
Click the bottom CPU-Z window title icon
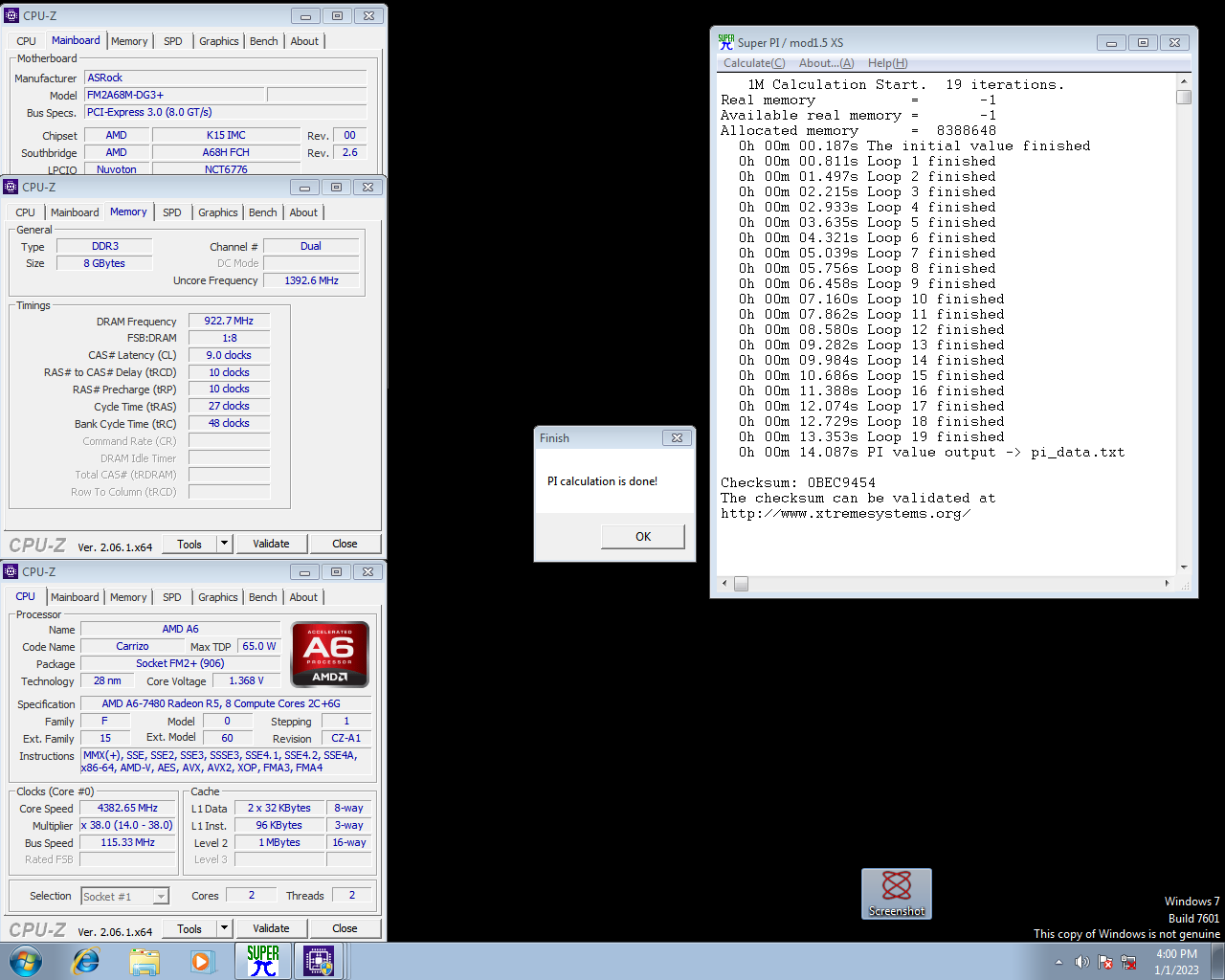pos(11,571)
